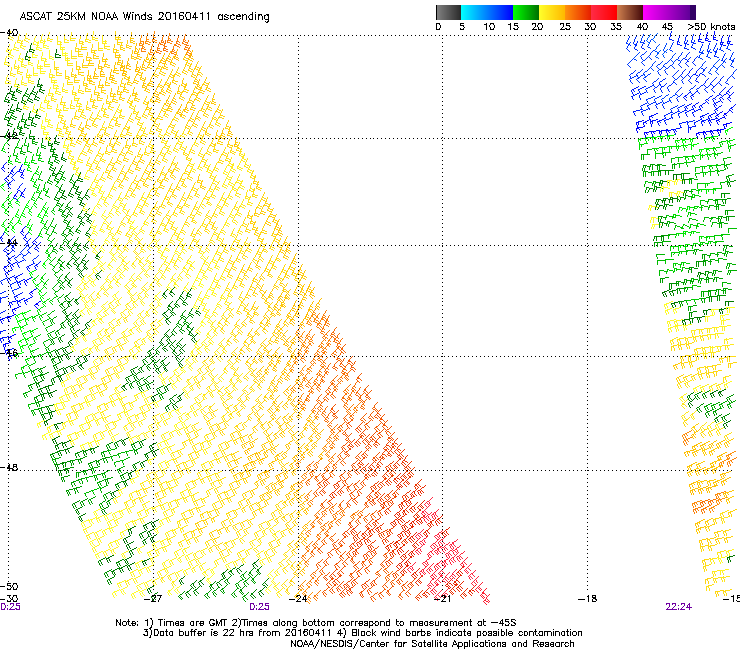
Task: Click the 'NOAA/NESDIS/Center for Satellite Applications and Research' credit
Action: pyautogui.click(x=432, y=644)
